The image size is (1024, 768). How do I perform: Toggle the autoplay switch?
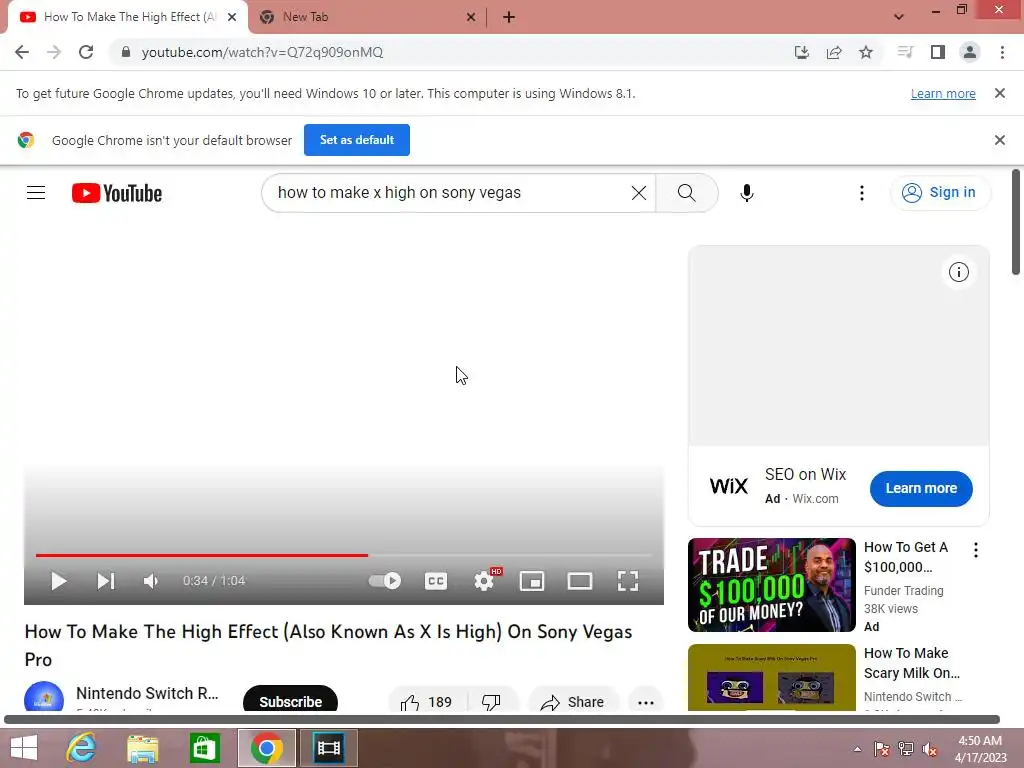(385, 581)
